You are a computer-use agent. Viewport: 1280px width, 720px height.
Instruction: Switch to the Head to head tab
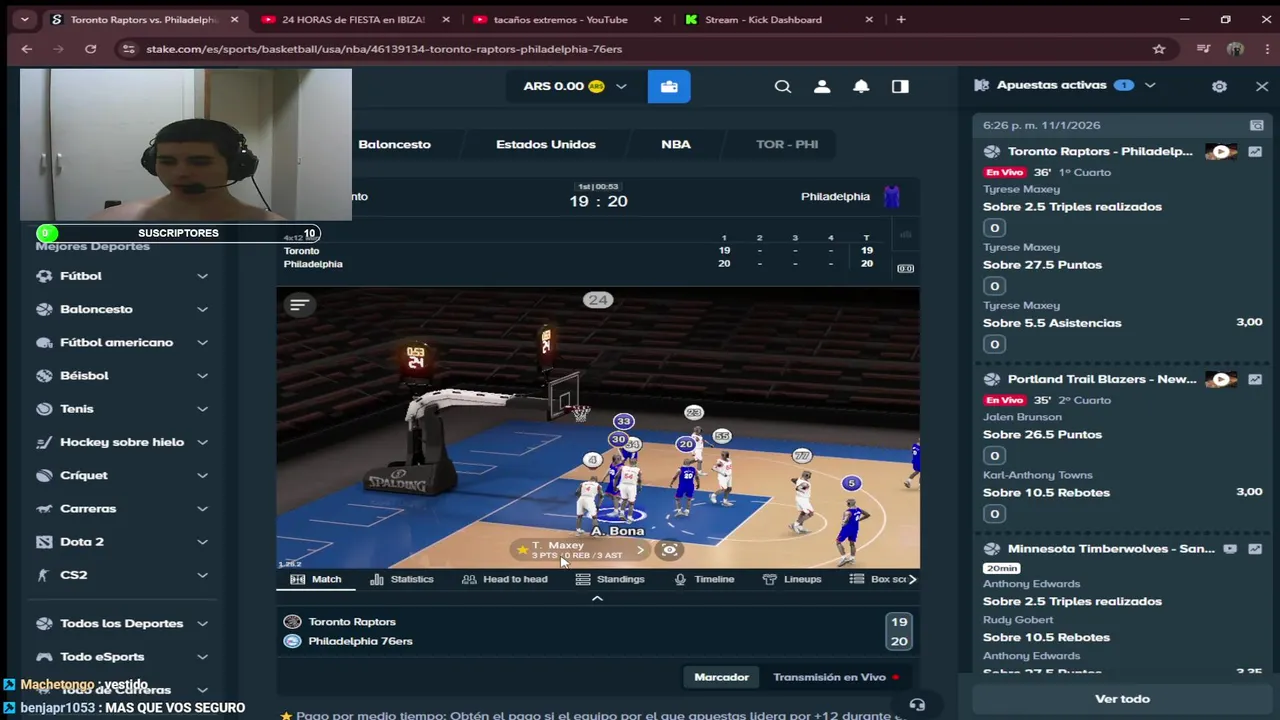pos(504,579)
